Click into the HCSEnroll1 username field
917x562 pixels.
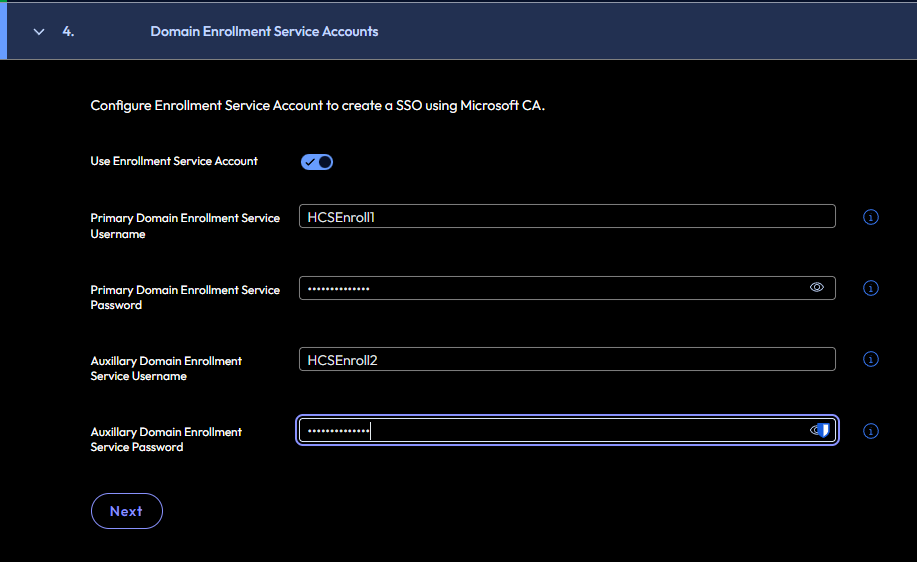click(566, 216)
